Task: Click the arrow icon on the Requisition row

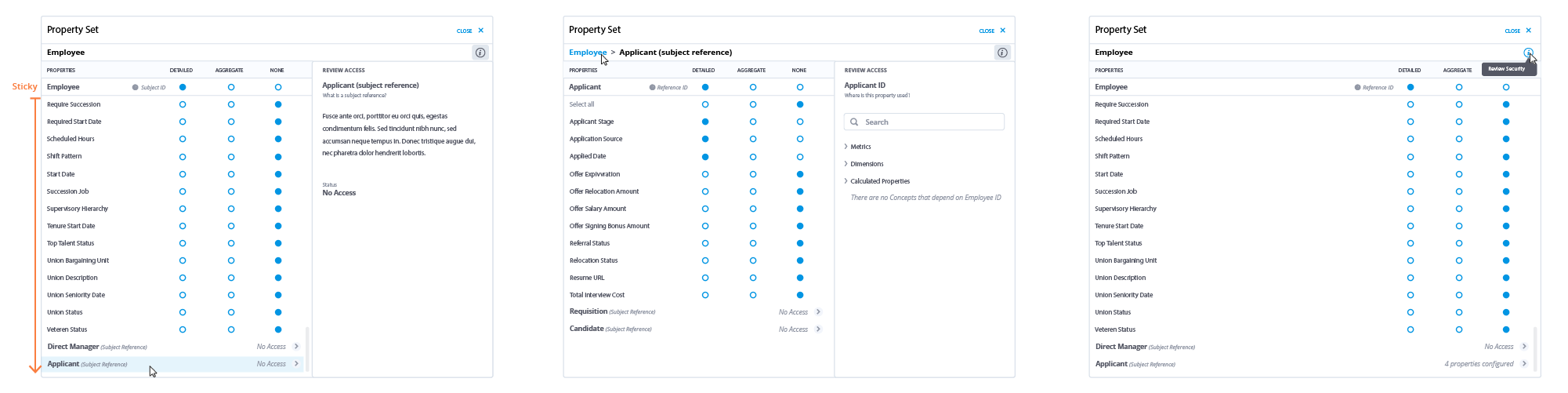Action: pos(818,312)
